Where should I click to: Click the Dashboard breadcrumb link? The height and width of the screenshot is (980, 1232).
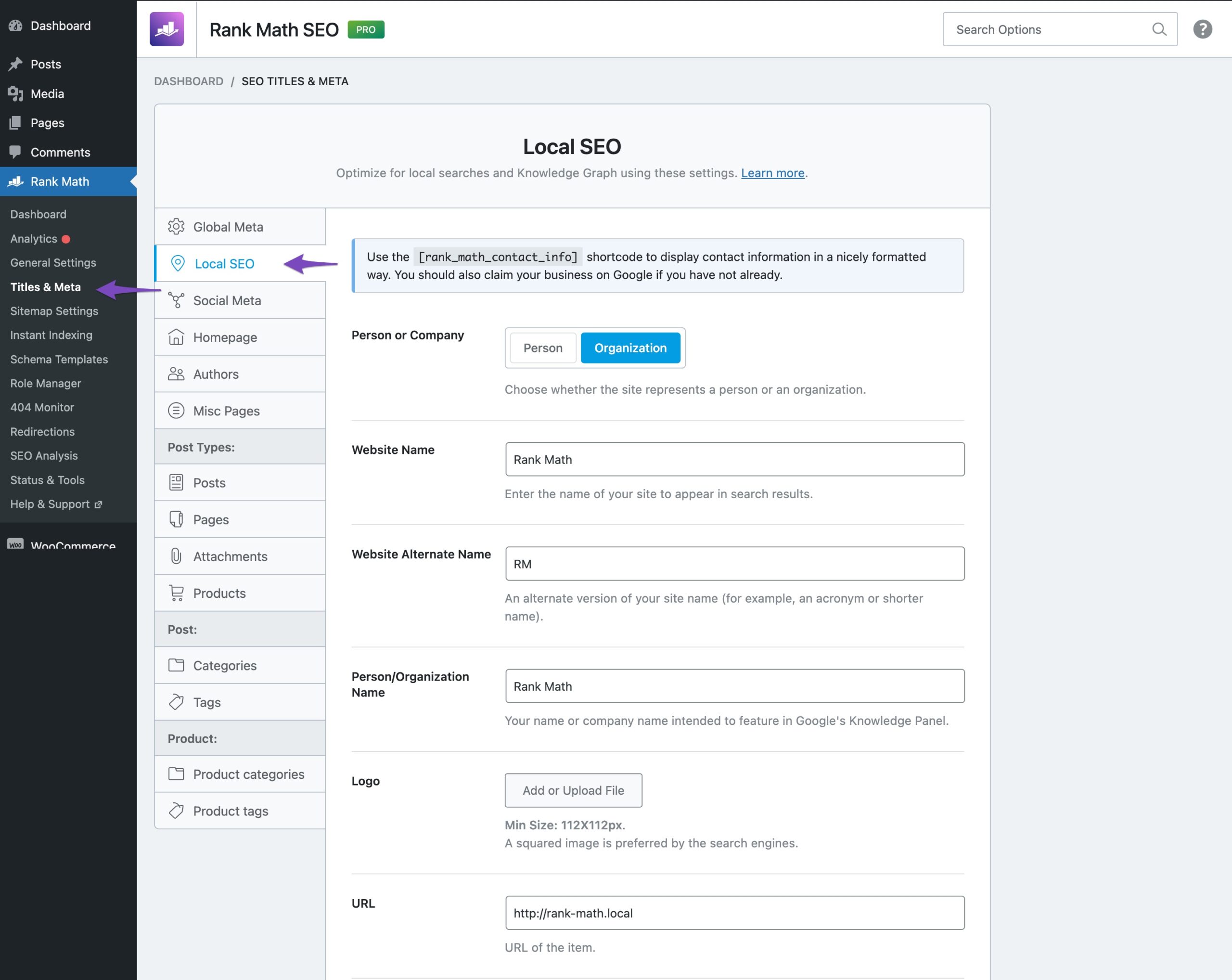189,81
